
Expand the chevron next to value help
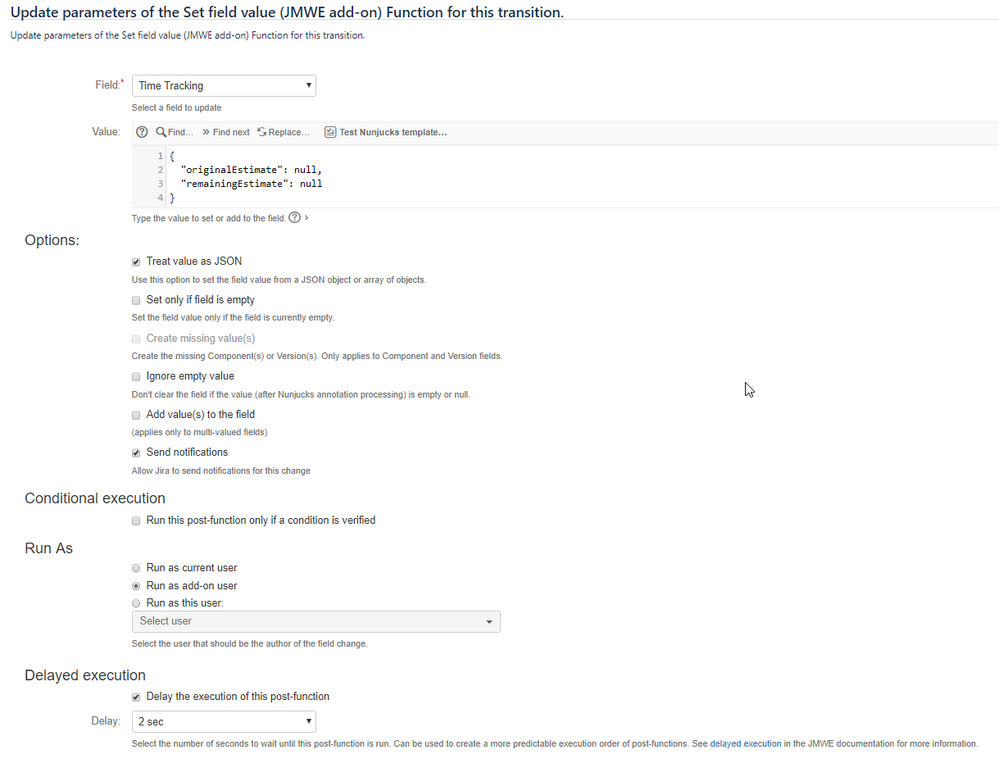306,217
